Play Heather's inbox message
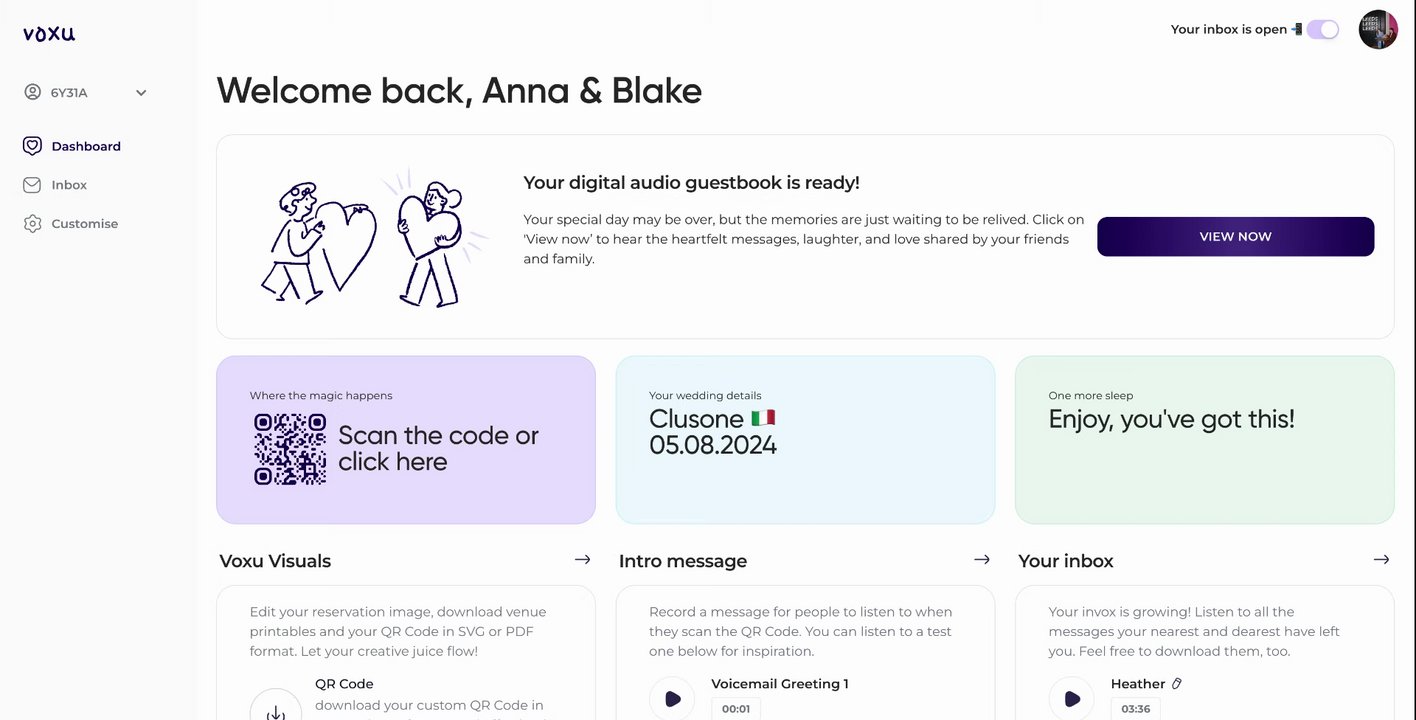 [1073, 700]
